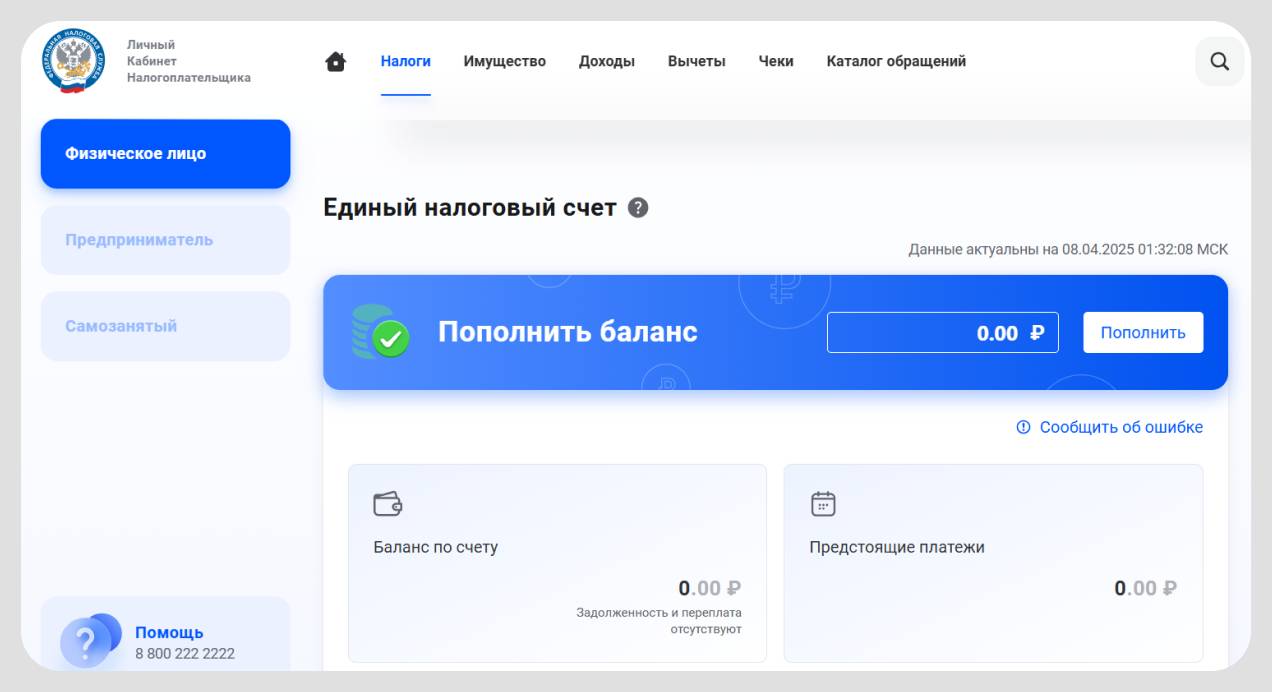Viewport: 1272px width, 692px height.
Task: Open the Налоги tab
Action: [405, 62]
